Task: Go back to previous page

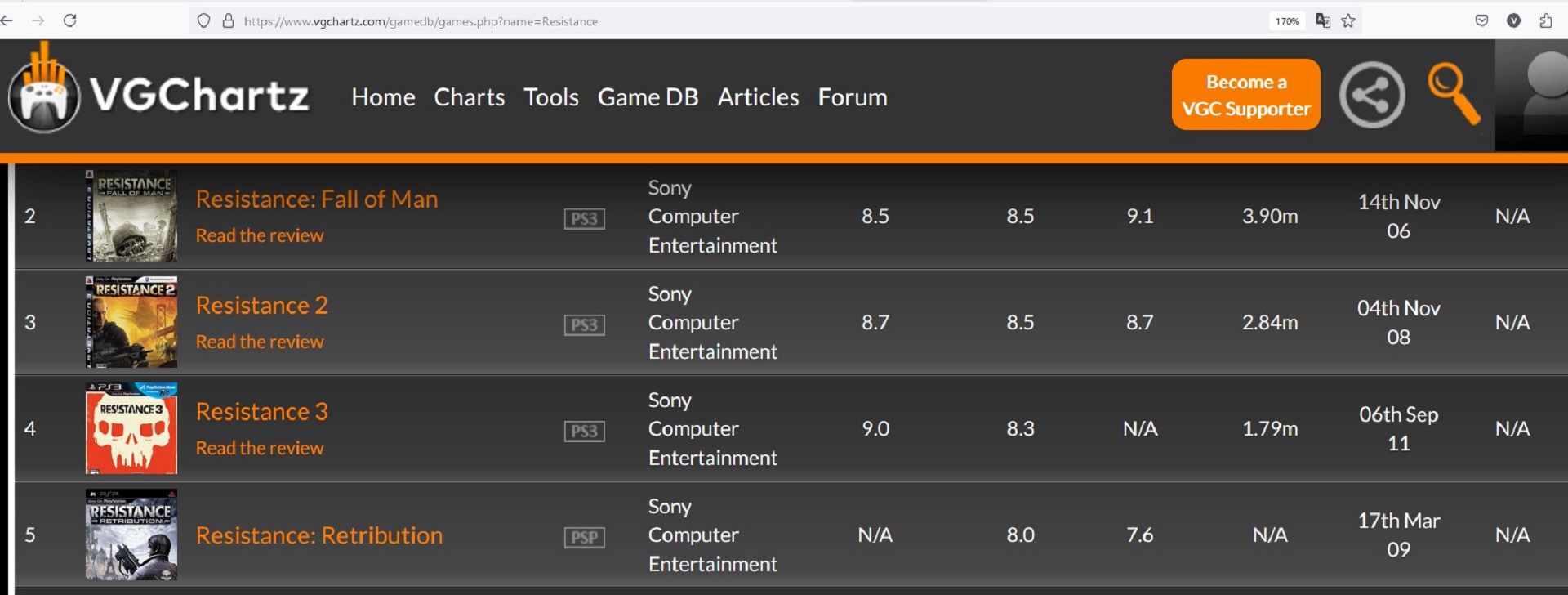Action: pos(7,20)
